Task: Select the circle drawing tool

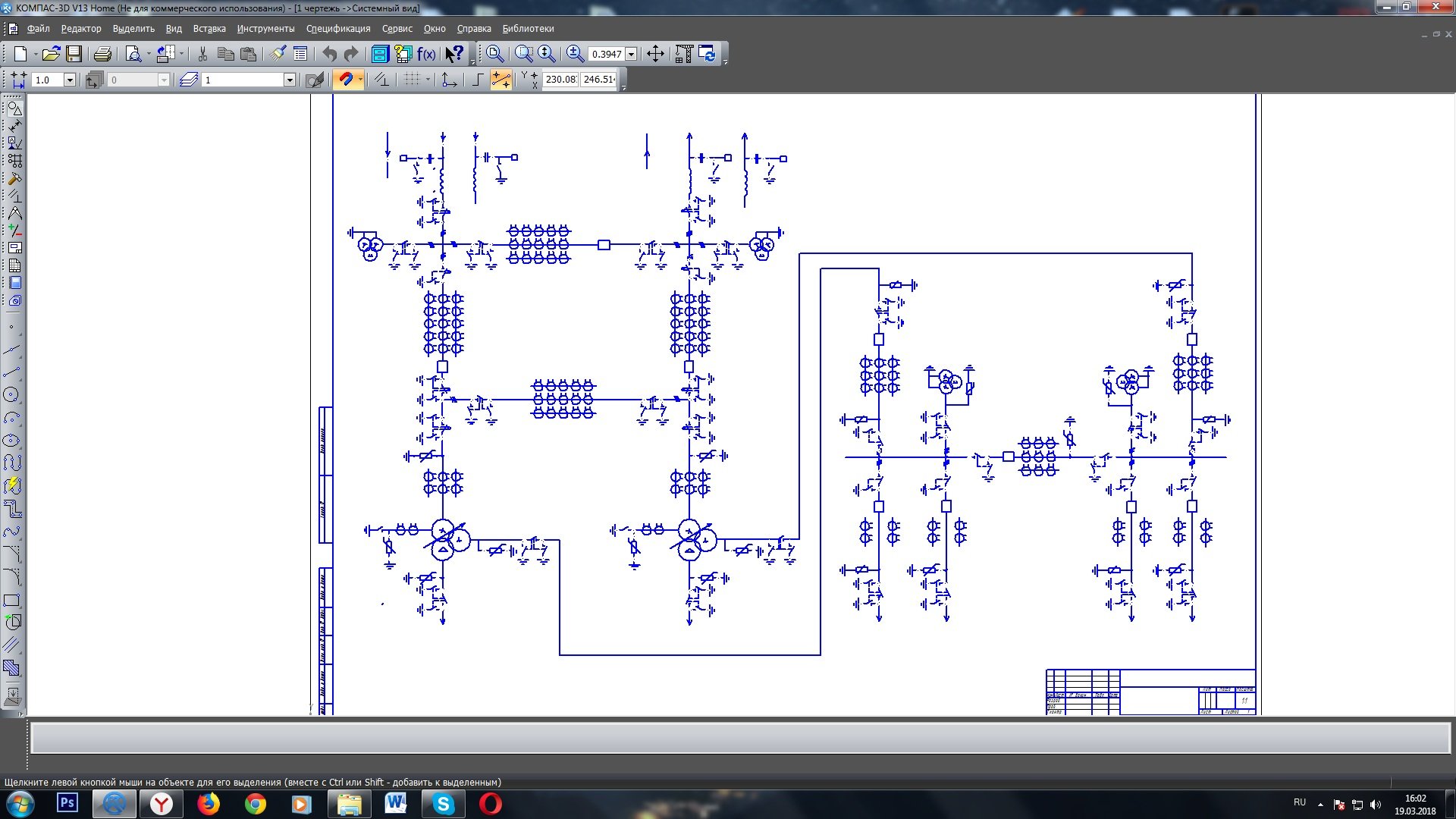Action: 11,395
